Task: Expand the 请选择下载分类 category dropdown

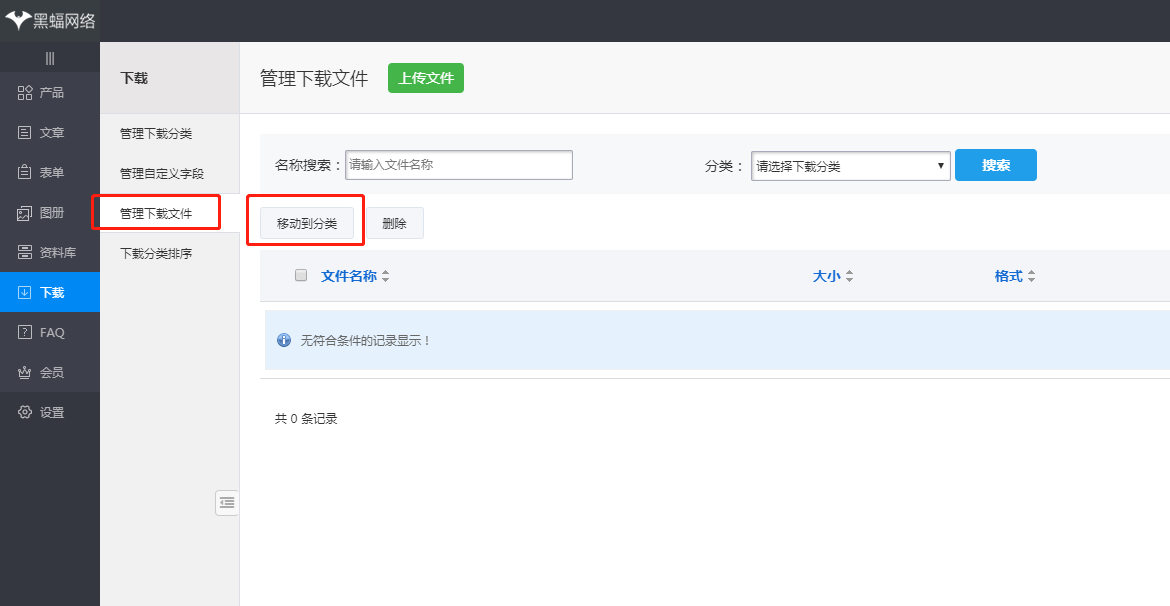Action: coord(850,166)
